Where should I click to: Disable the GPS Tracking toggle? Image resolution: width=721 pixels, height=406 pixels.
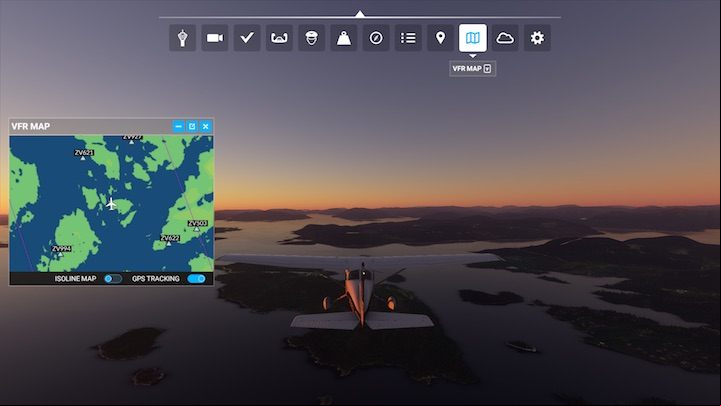196,279
